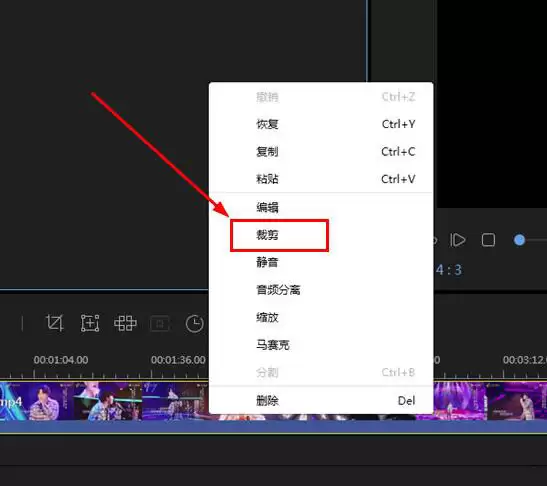Choose 删除 (Delete) in context menu
547x486 pixels.
321,401
